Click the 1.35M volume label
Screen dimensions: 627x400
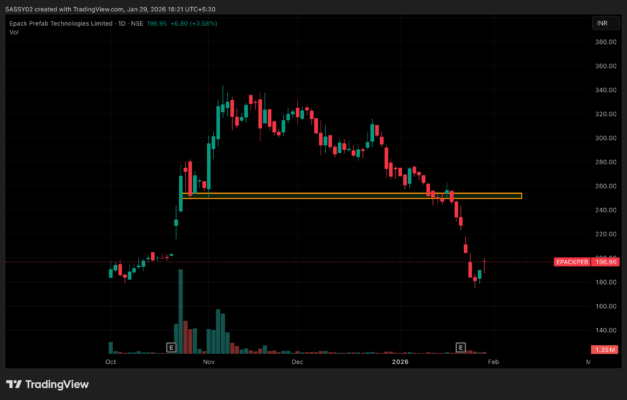pyautogui.click(x=603, y=349)
